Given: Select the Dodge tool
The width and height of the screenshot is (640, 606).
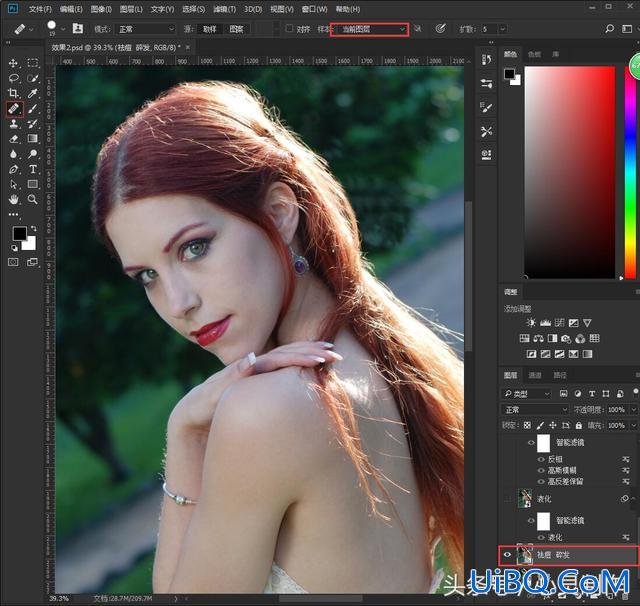Looking at the screenshot, I should click(33, 154).
